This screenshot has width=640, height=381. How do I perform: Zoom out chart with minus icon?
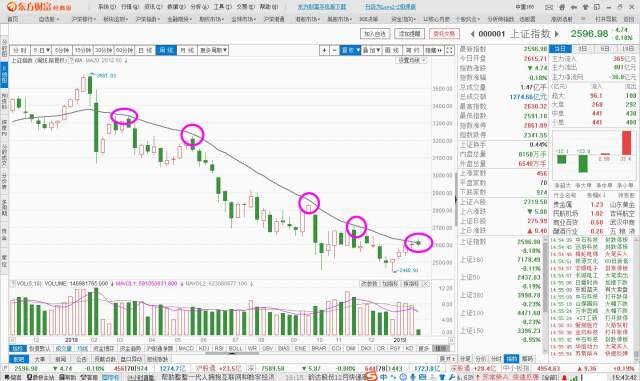coord(335,50)
